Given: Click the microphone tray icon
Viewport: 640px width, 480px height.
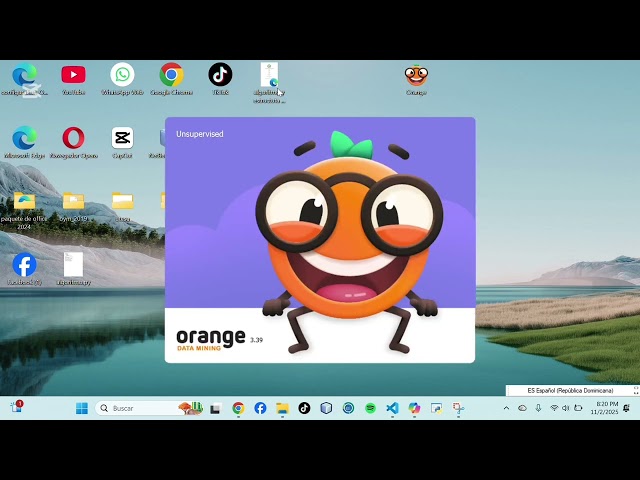Looking at the screenshot, I should pyautogui.click(x=538, y=408).
